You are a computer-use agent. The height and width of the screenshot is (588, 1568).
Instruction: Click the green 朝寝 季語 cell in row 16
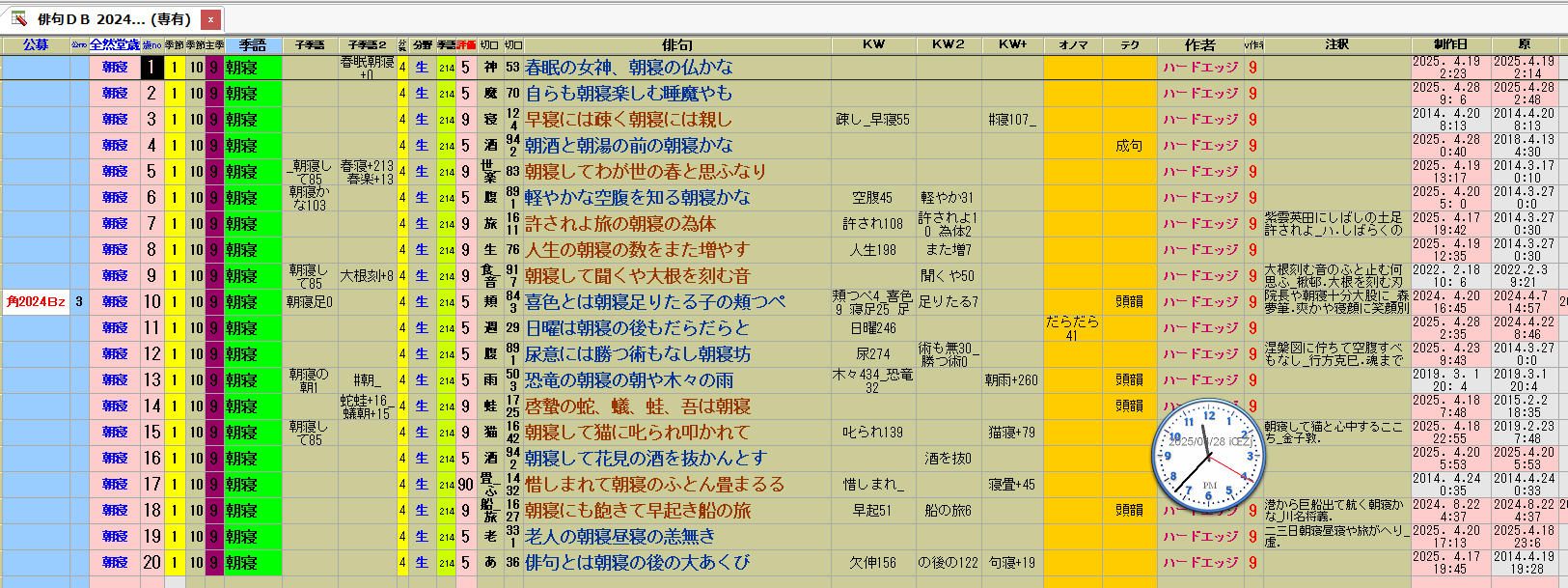point(253,459)
